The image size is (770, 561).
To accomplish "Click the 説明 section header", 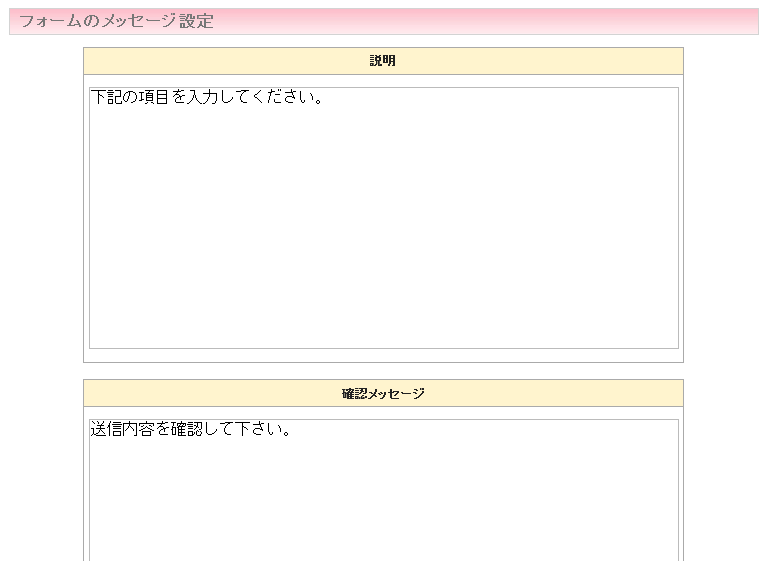I will pos(383,61).
